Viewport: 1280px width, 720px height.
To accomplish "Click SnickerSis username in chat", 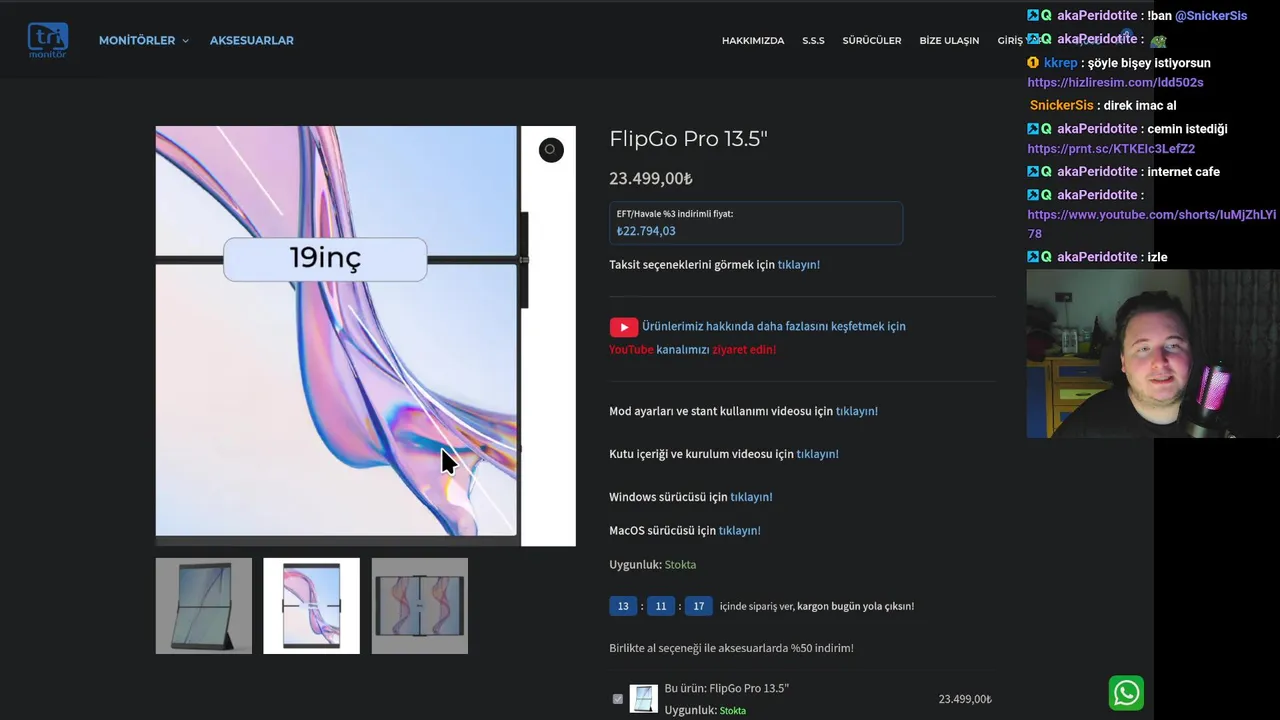I will click(x=1062, y=106).
